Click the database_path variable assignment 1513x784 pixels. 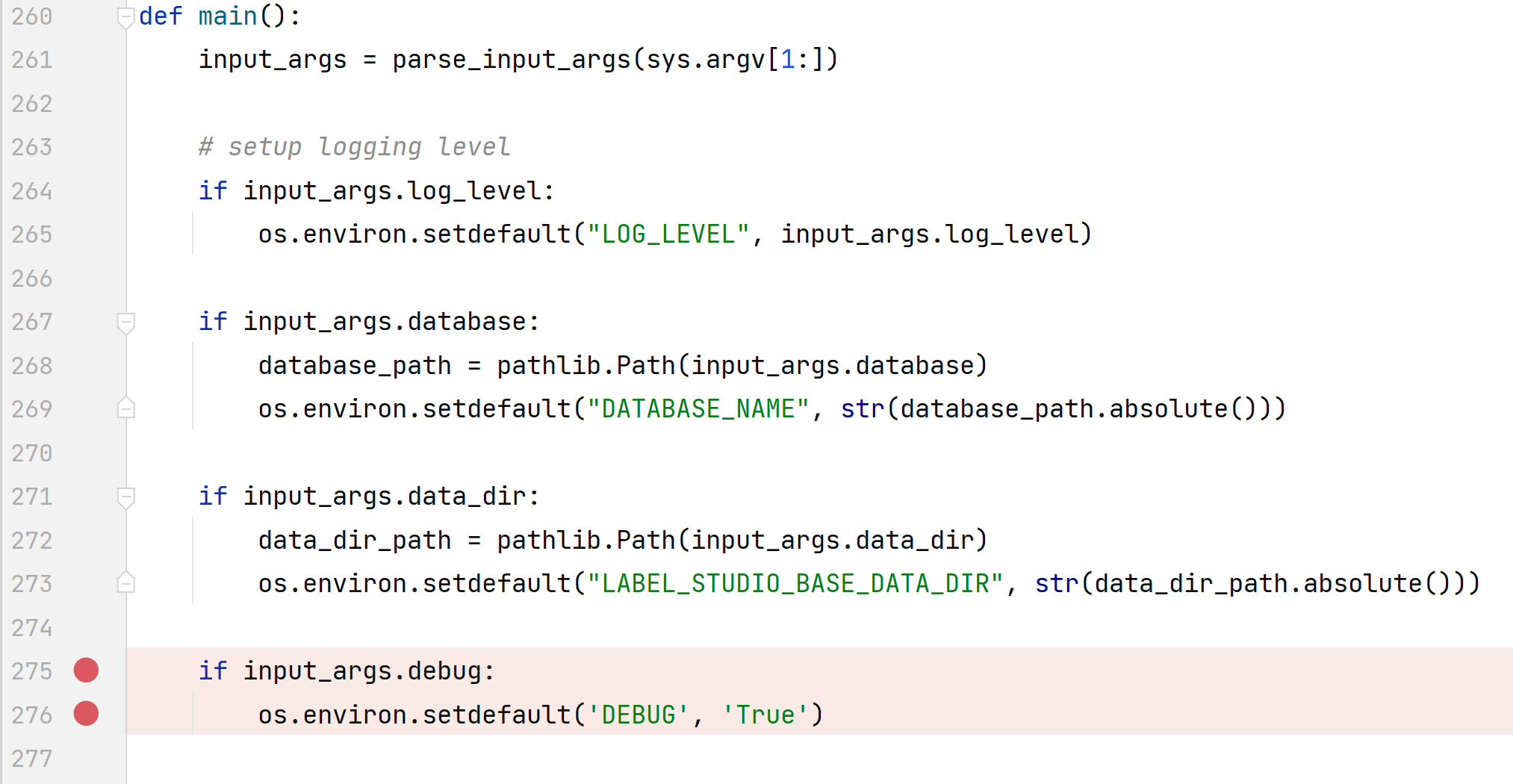pos(355,366)
